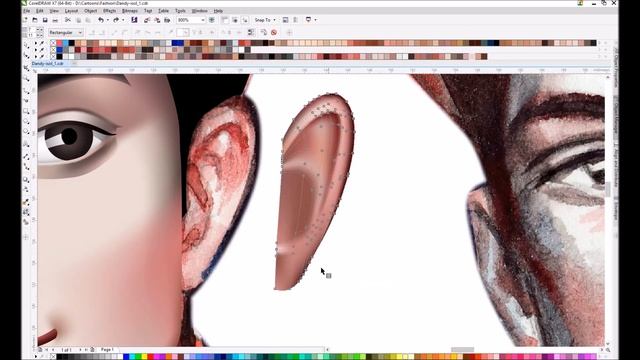
Task: Open the File menu
Action: pyautogui.click(x=27, y=11)
